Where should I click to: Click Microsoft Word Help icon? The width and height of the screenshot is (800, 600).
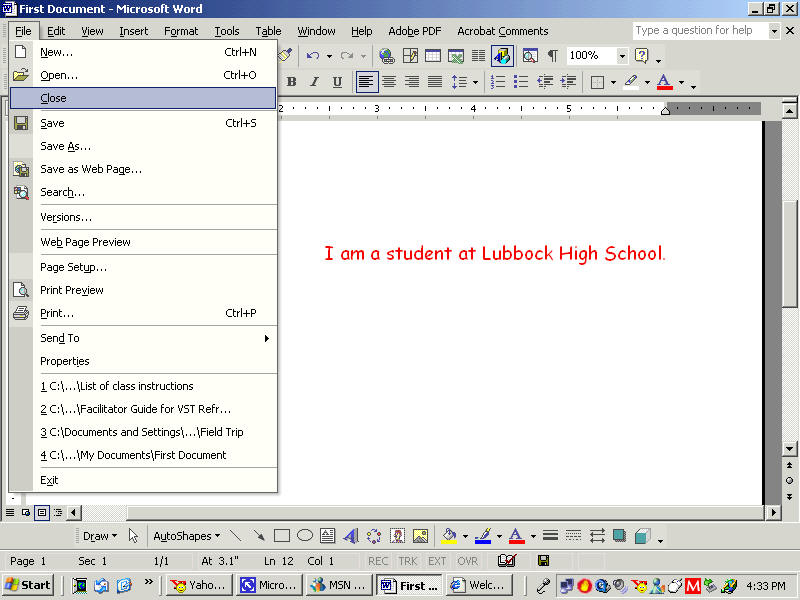(641, 55)
